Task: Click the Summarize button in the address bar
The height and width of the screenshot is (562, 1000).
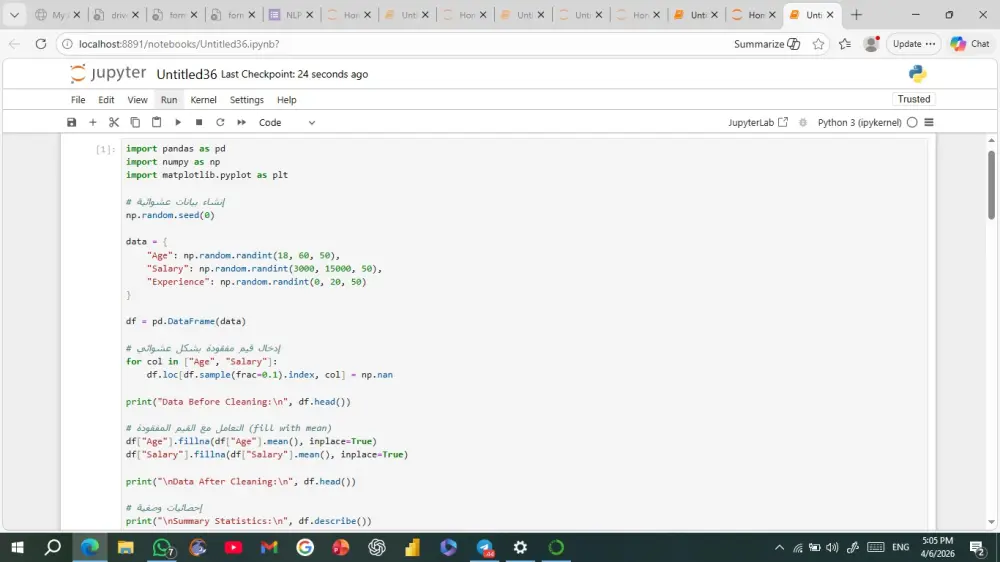Action: click(767, 44)
